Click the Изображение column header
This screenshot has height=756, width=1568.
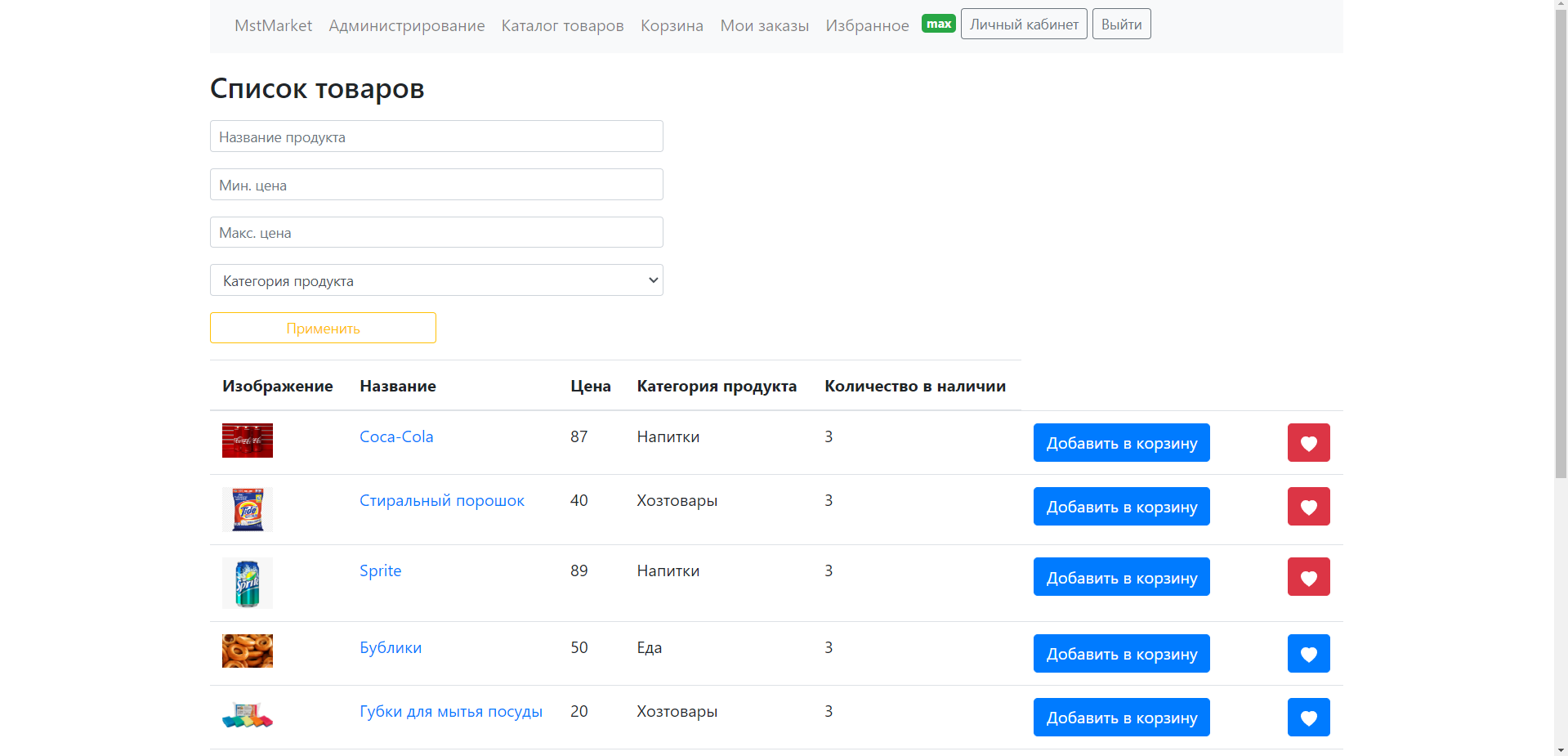tap(278, 386)
